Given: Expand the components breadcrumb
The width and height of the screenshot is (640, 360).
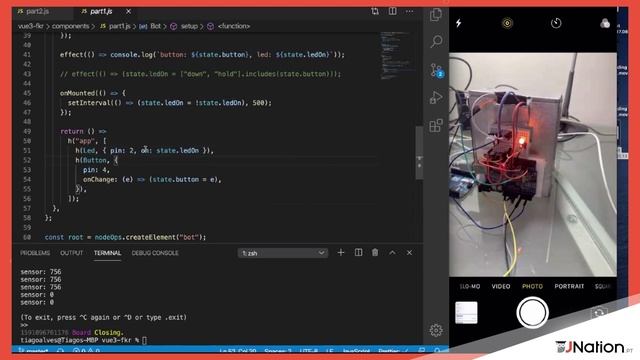Looking at the screenshot, I should pos(70,26).
